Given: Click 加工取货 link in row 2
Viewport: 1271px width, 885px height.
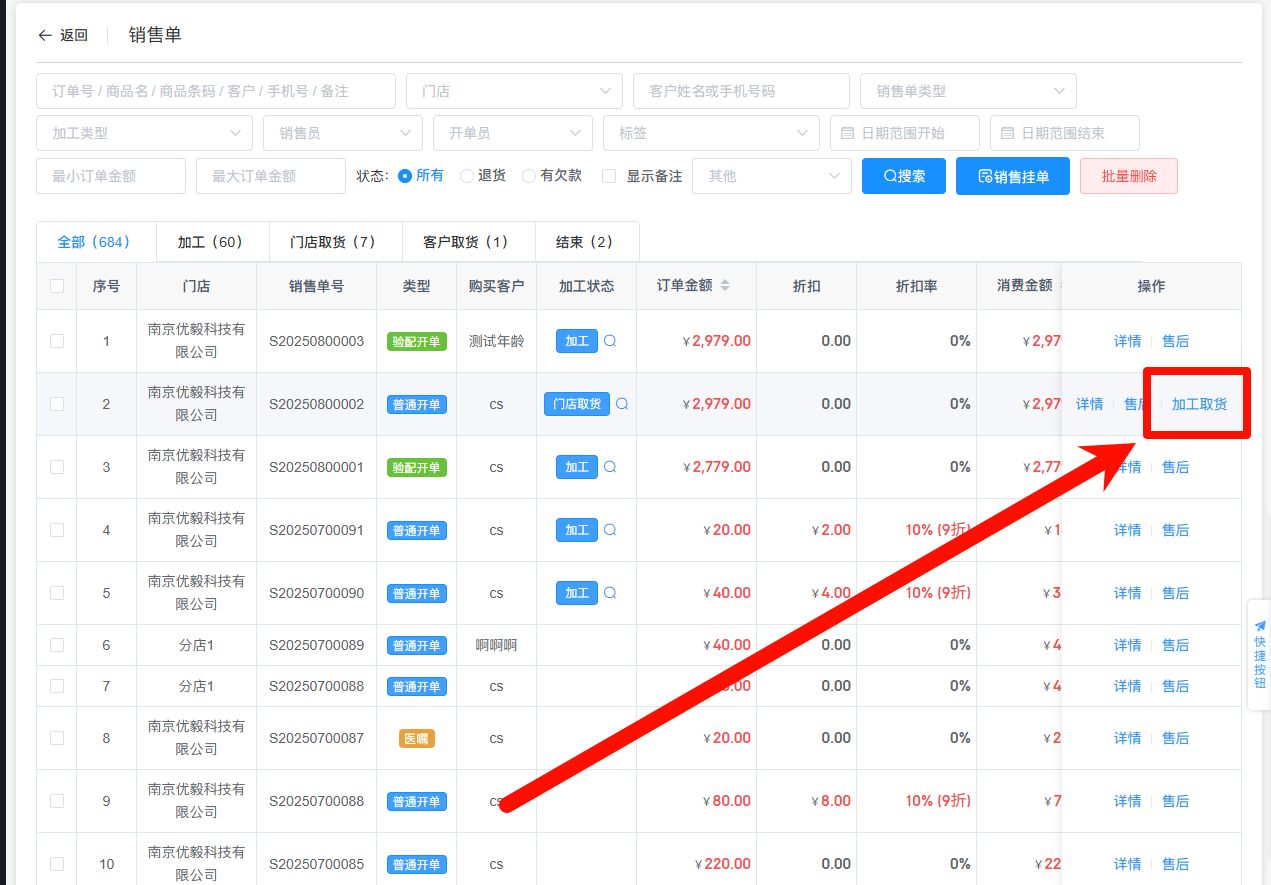Looking at the screenshot, I should click(x=1199, y=404).
